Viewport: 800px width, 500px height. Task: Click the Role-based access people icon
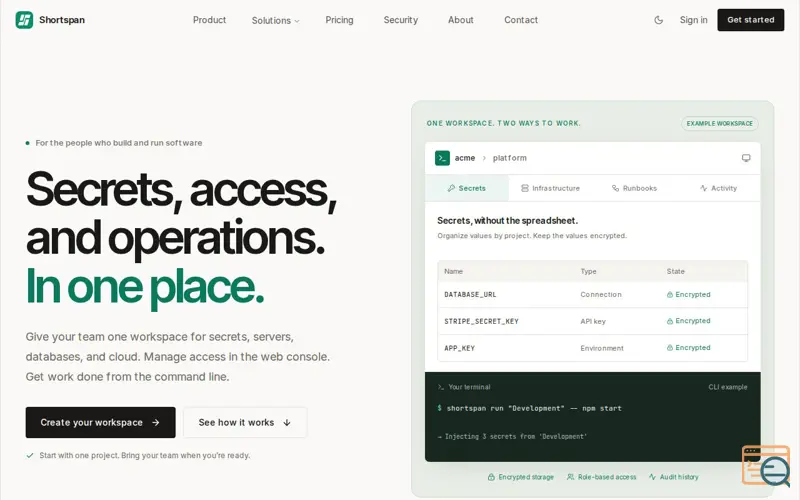click(x=570, y=477)
